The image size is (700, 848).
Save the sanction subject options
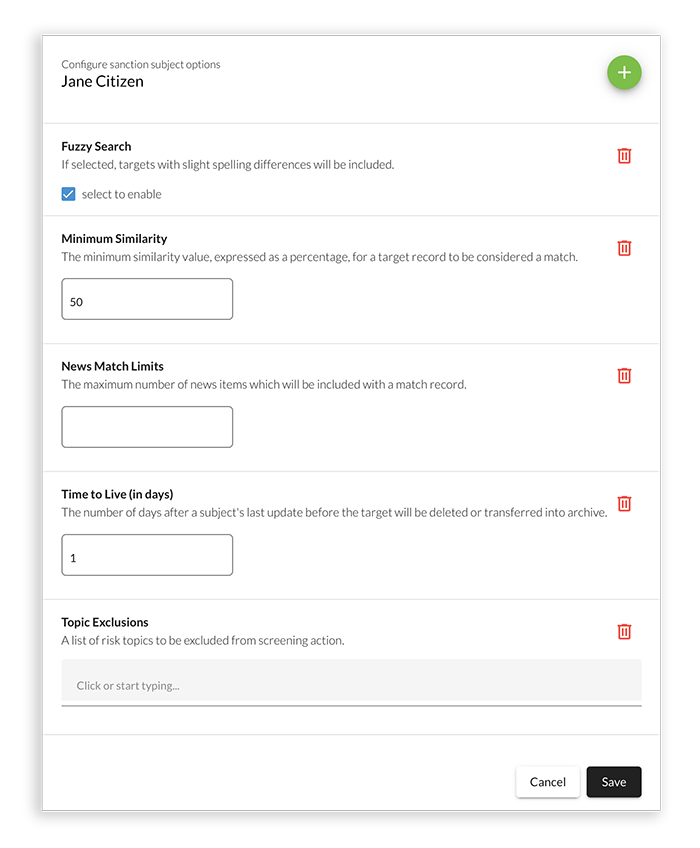(x=614, y=782)
